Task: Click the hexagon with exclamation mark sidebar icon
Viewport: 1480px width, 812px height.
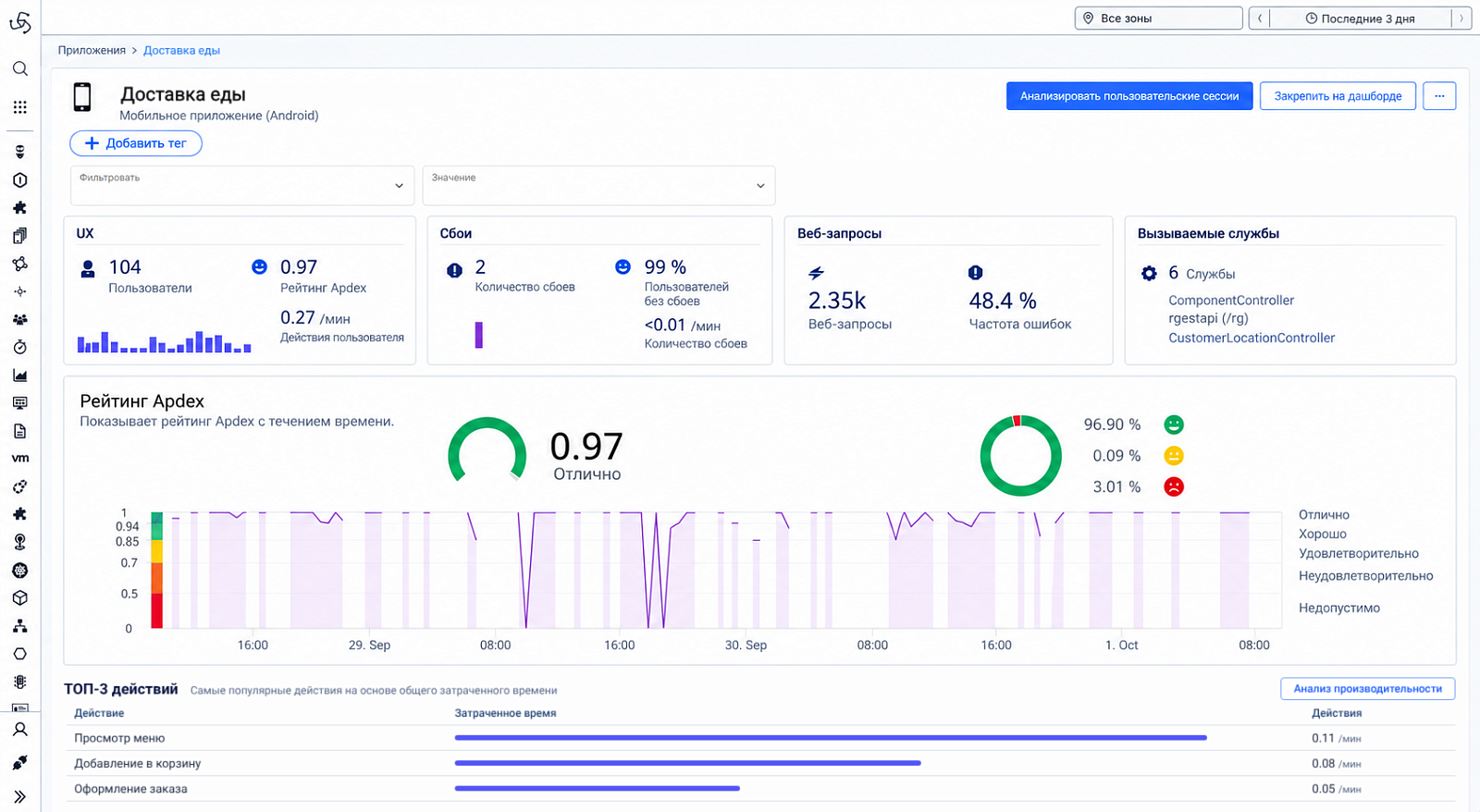Action: click(19, 180)
